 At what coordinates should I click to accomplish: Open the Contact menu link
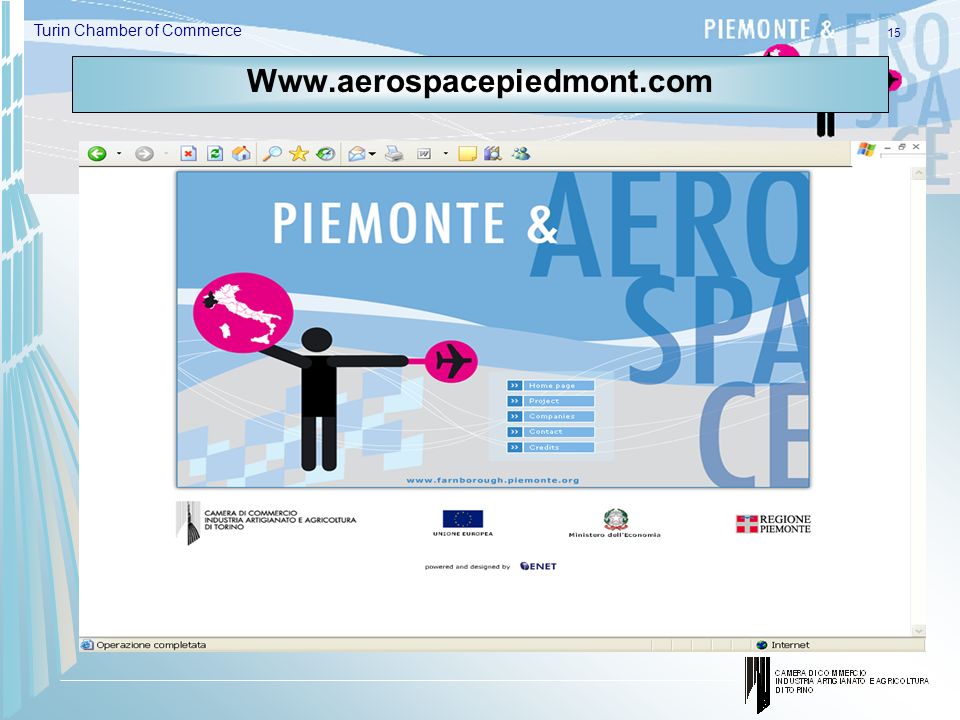click(x=559, y=432)
